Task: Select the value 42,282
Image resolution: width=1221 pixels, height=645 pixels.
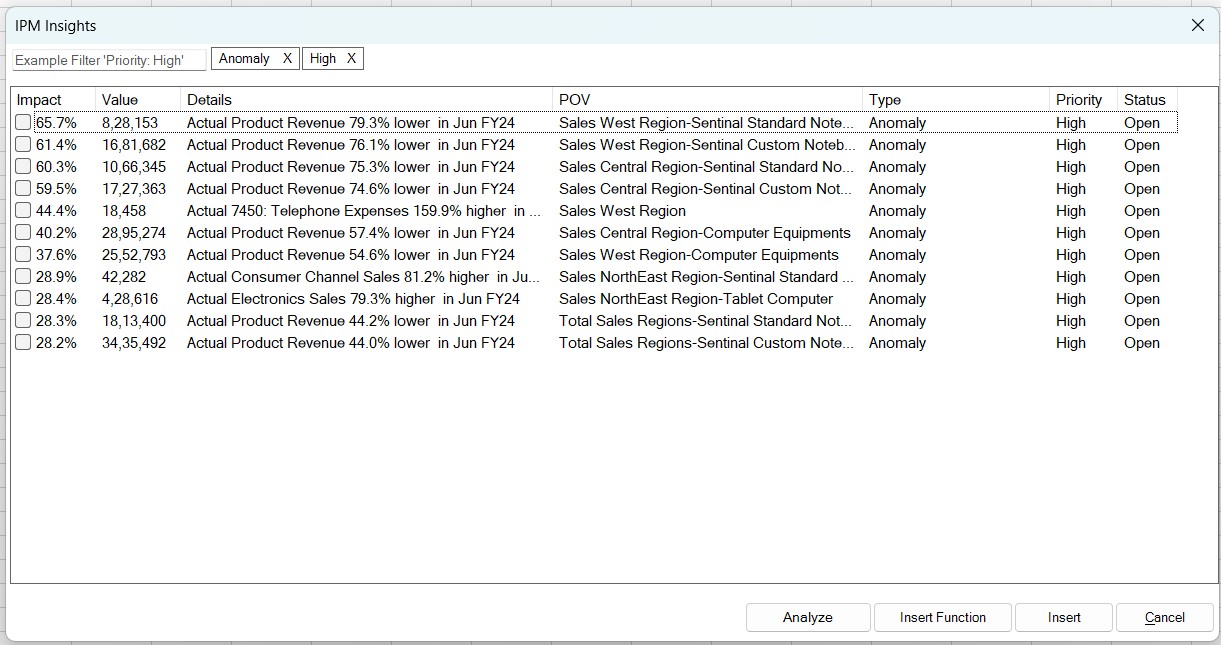Action: pyautogui.click(x=124, y=277)
